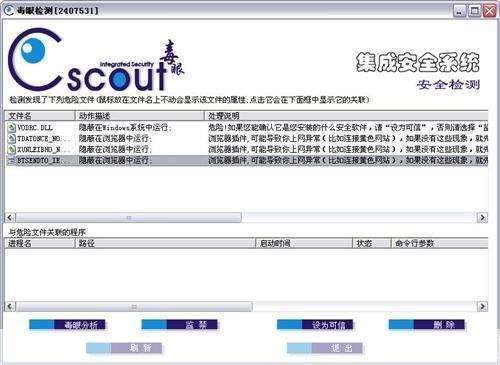
Task: Click the 监禁 button
Action: point(180,324)
